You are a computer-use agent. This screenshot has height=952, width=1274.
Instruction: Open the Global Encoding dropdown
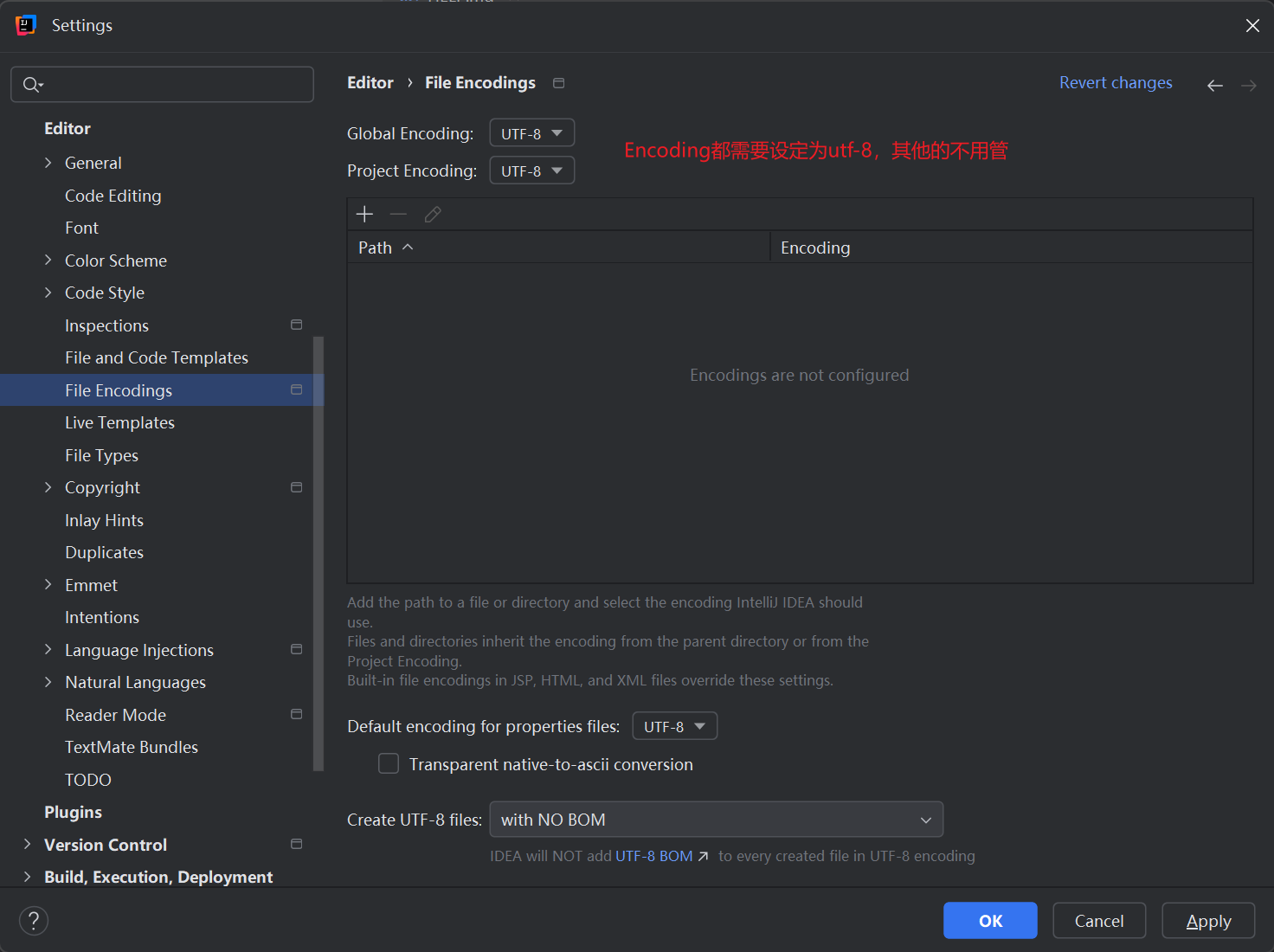coord(531,133)
